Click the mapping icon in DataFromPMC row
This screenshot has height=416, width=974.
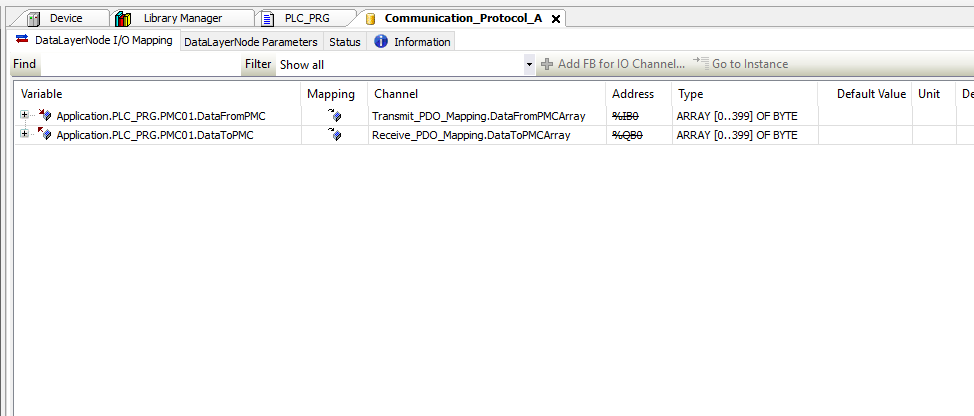[x=334, y=116]
